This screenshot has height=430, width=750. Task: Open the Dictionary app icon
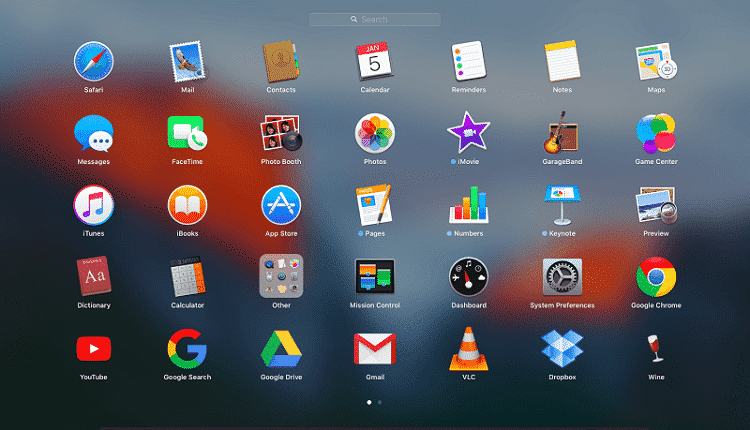94,276
